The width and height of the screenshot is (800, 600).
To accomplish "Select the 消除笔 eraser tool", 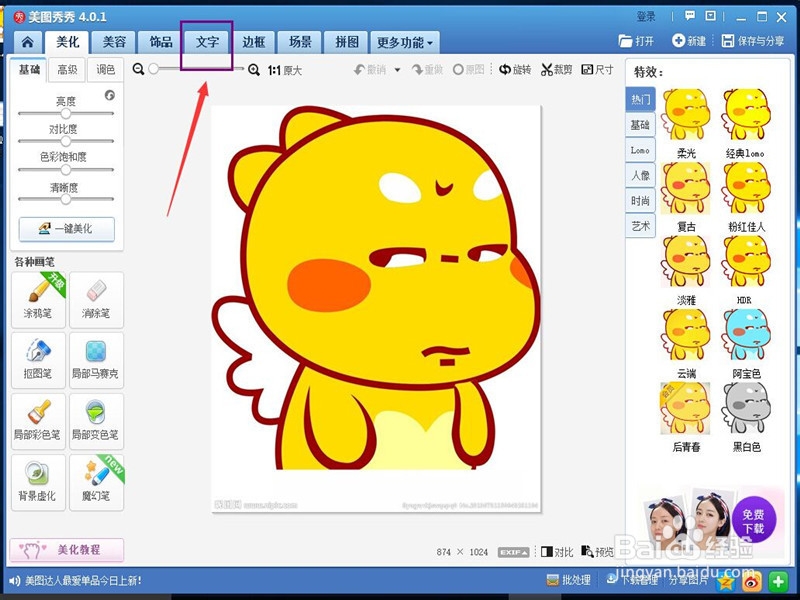I will tap(96, 299).
